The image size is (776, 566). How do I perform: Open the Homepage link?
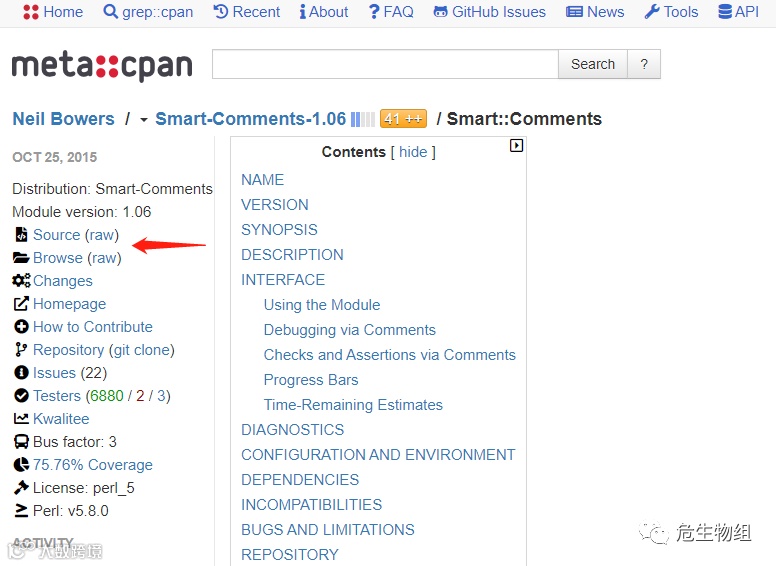click(69, 304)
